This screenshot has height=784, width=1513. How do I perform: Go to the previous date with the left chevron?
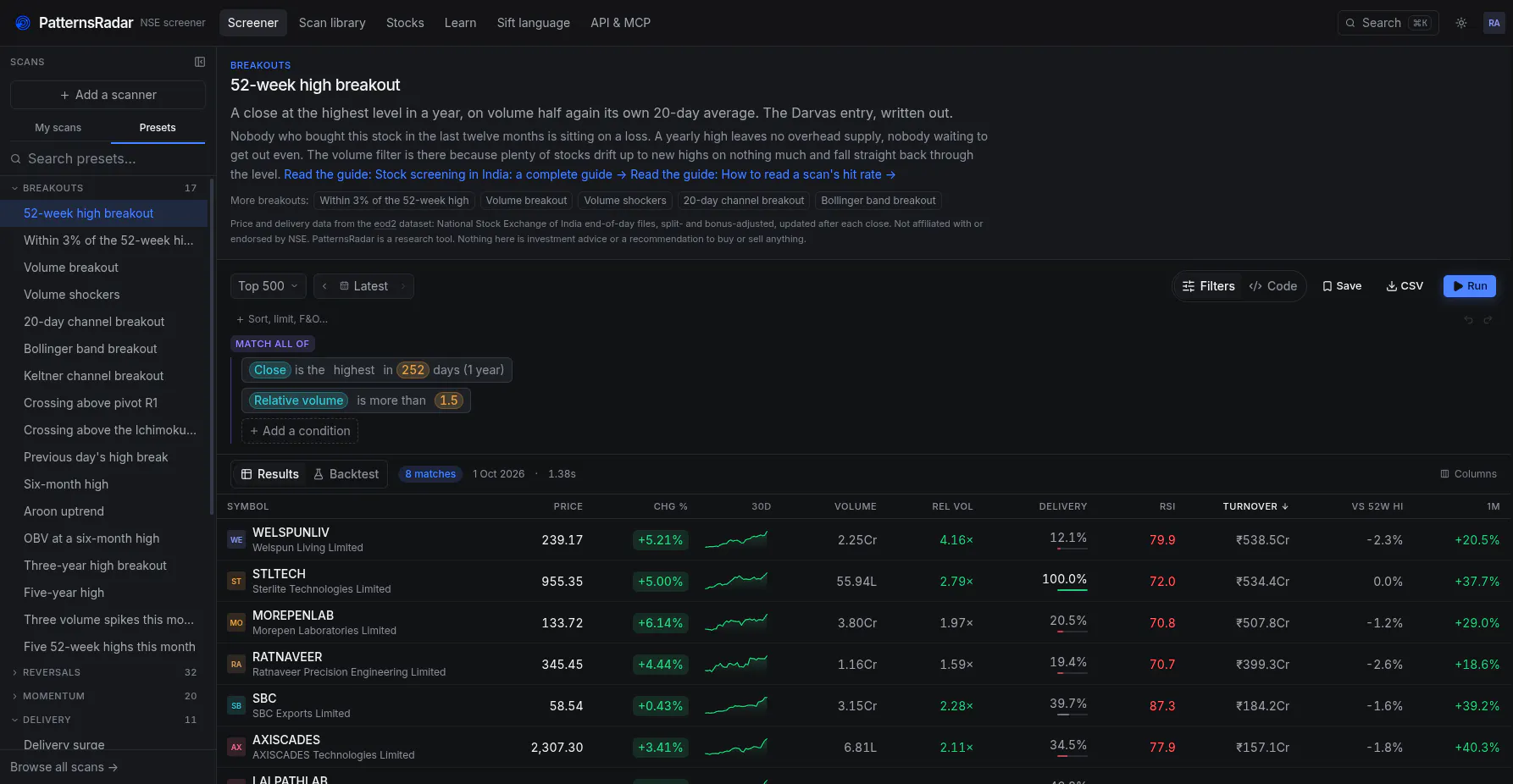tap(324, 286)
